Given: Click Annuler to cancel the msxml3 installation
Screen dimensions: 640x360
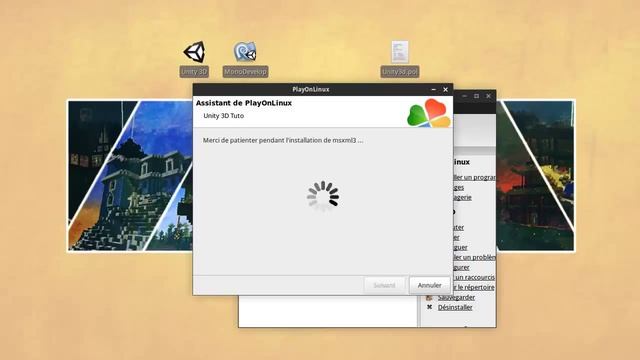Looking at the screenshot, I should click(x=429, y=285).
